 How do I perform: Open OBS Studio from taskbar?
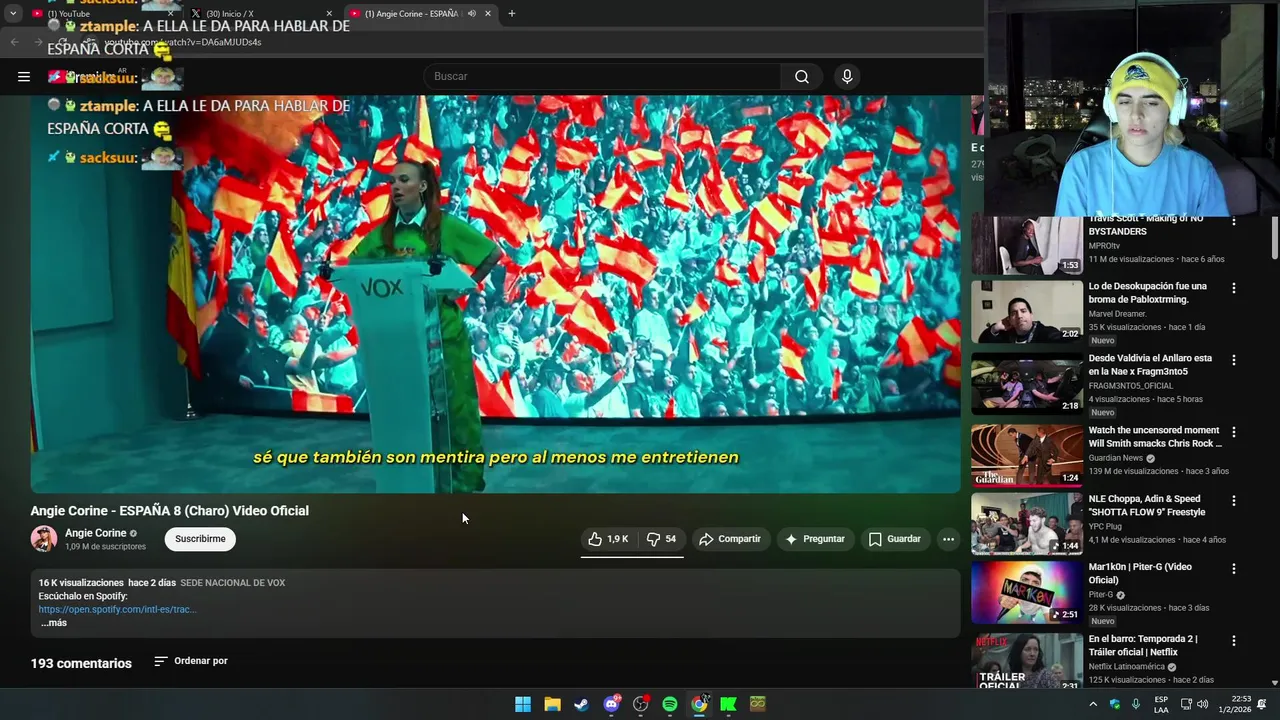pyautogui.click(x=641, y=704)
